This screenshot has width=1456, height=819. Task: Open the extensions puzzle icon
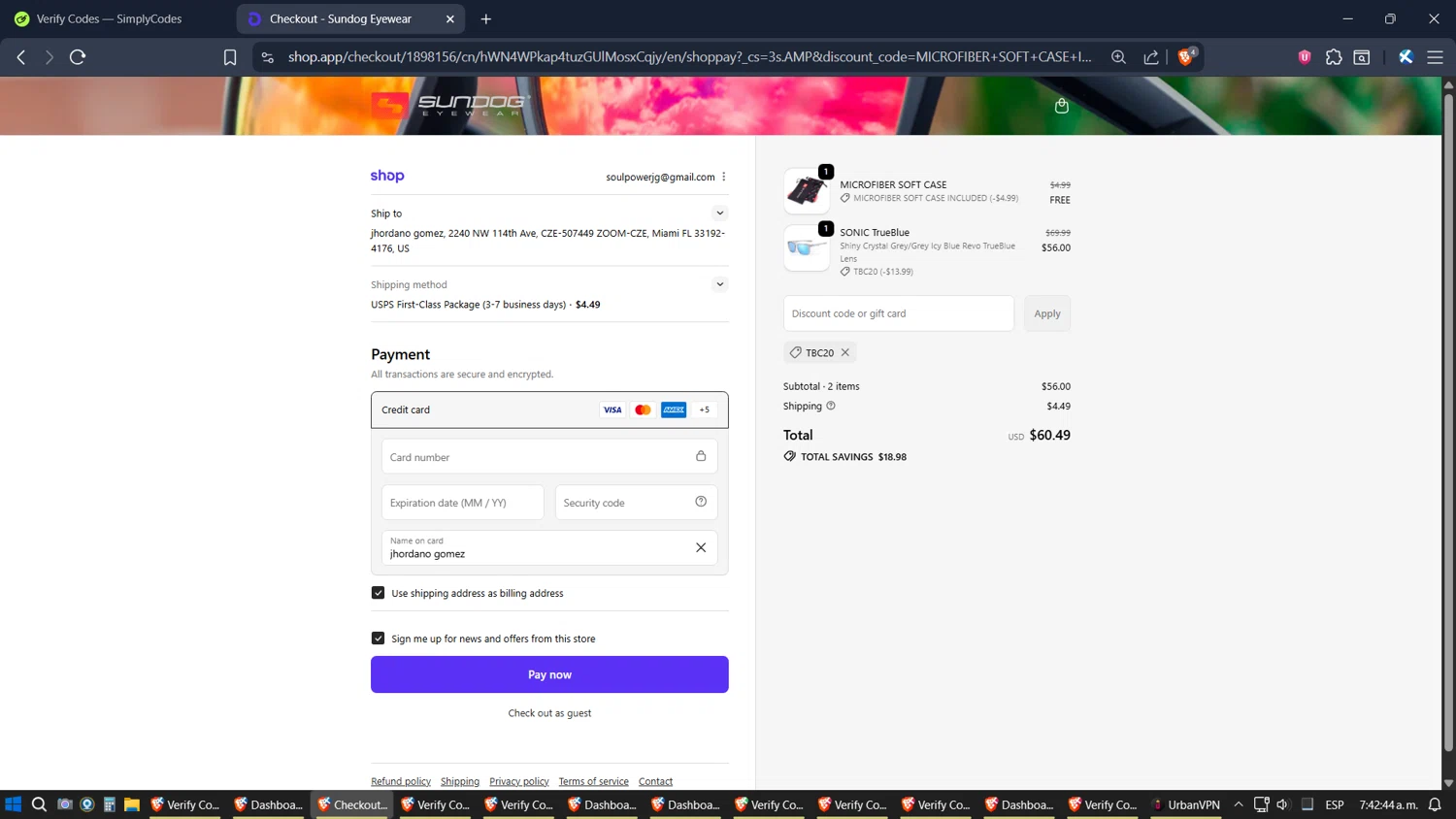pyautogui.click(x=1334, y=57)
